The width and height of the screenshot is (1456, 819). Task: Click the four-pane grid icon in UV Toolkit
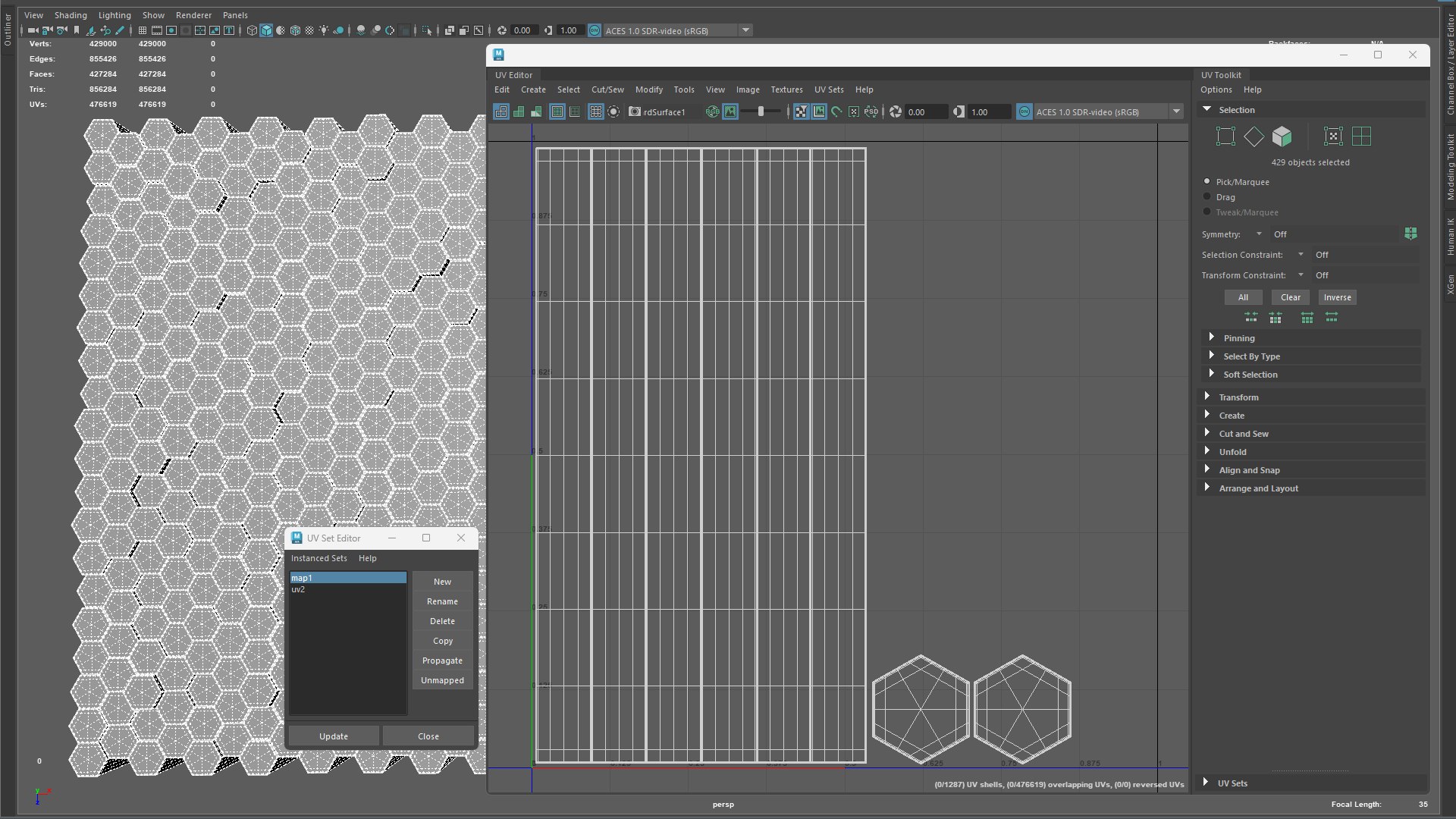tap(1362, 136)
